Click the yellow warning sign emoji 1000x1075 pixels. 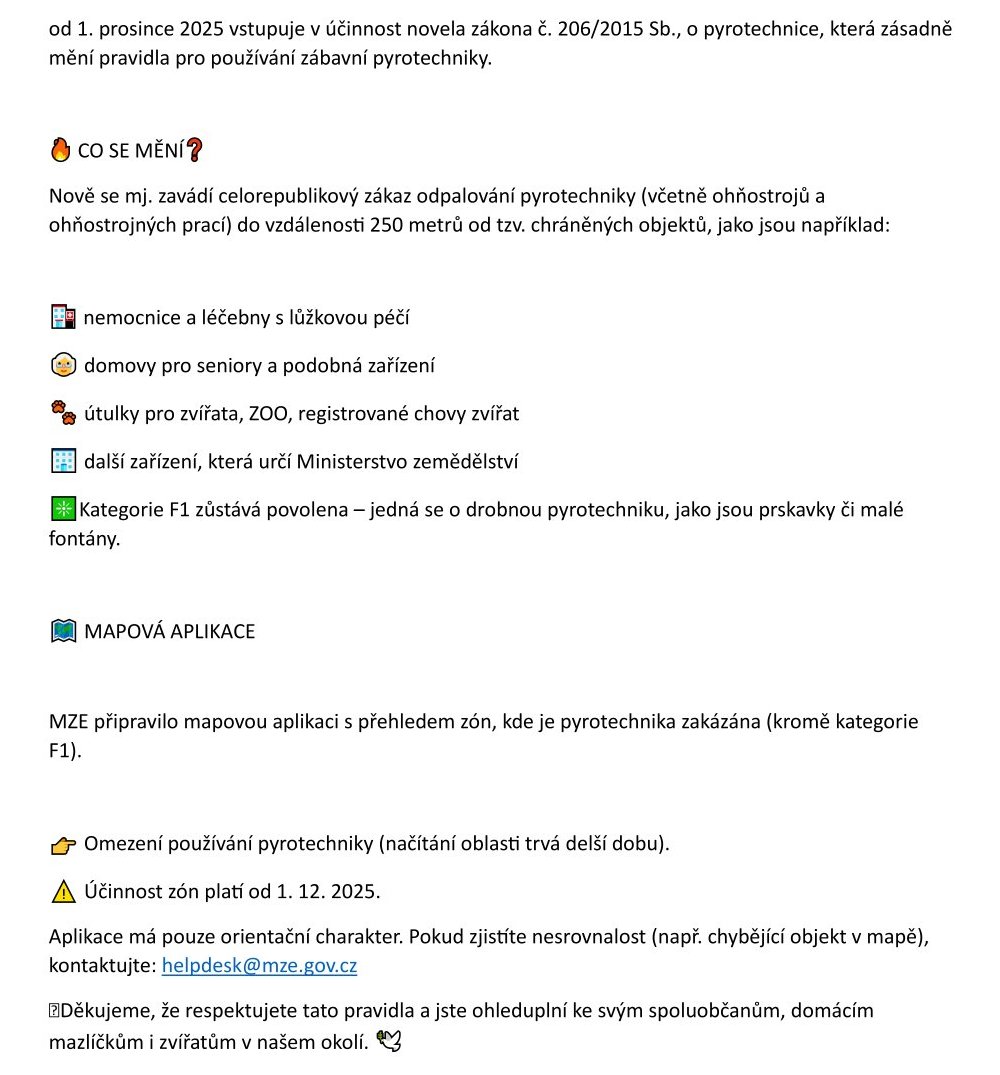click(x=63, y=891)
